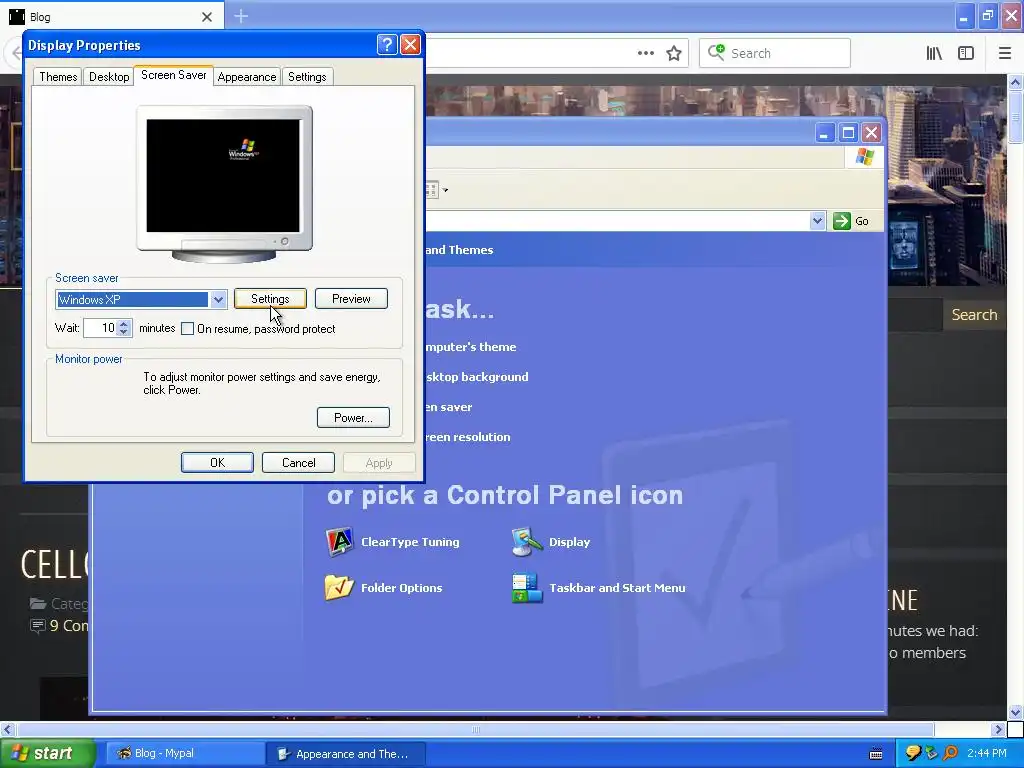Viewport: 1024px width, 768px height.
Task: Open the ClearType Tuning icon
Action: tap(339, 542)
